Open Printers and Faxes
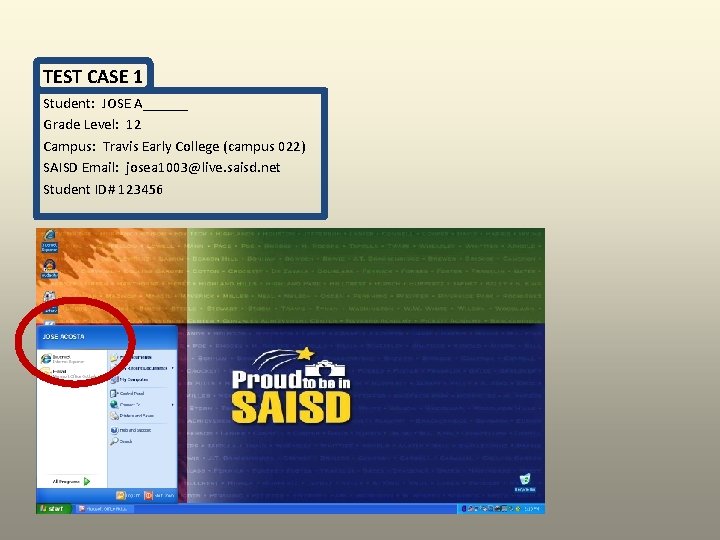The width and height of the screenshot is (720, 540). pos(132,416)
